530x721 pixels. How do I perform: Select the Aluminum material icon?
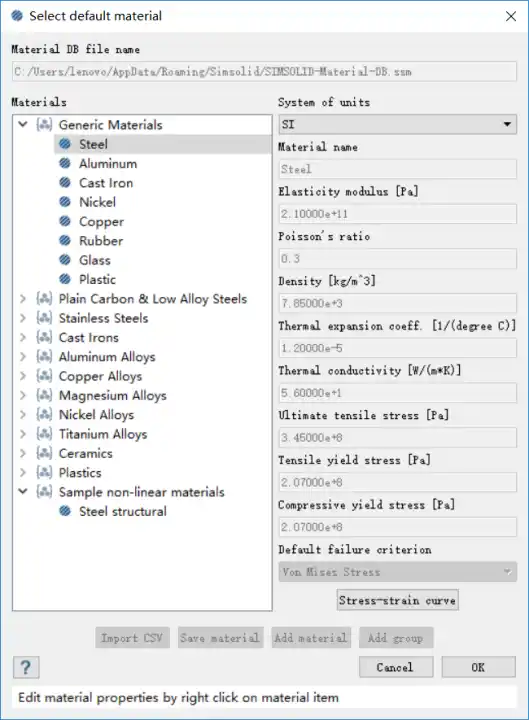click(65, 163)
